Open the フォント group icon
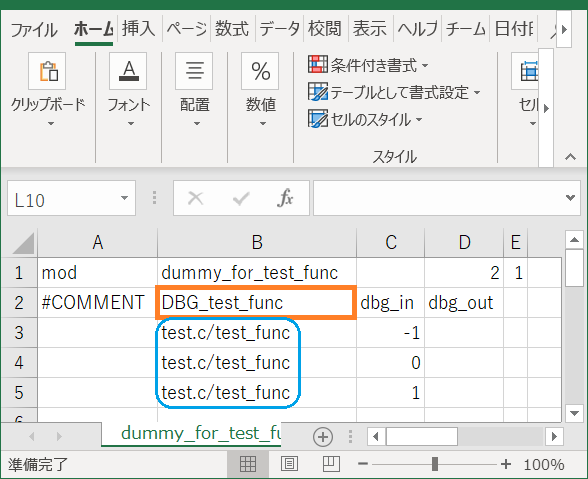The height and width of the screenshot is (479, 588). [128, 71]
